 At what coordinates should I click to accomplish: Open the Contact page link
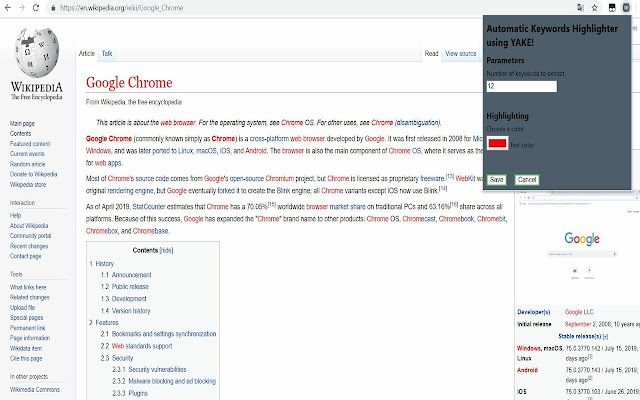click(x=25, y=256)
